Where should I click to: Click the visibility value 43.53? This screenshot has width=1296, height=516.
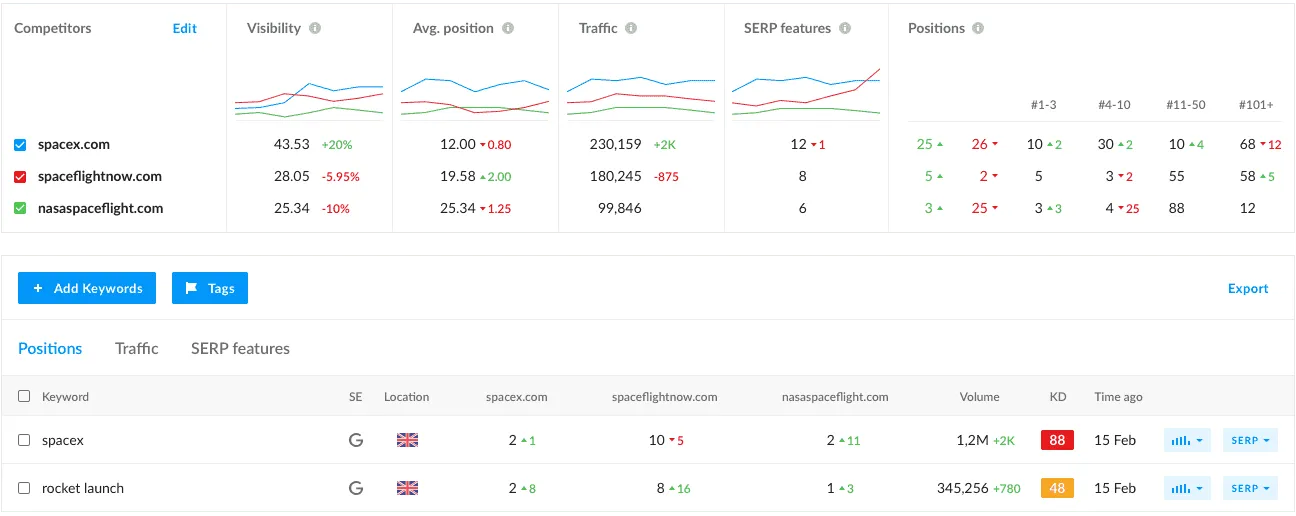click(x=292, y=144)
